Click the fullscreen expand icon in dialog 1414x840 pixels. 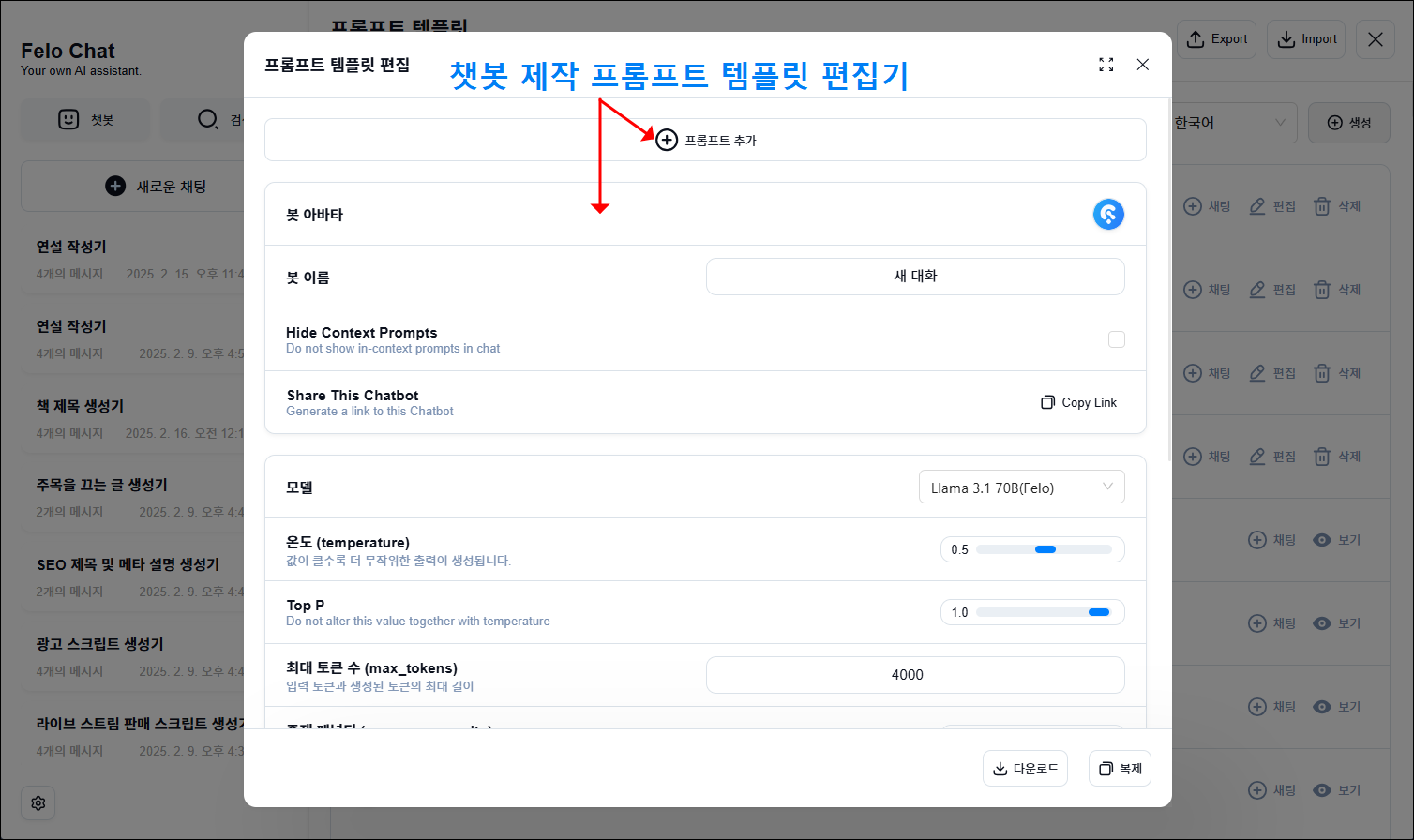coord(1106,65)
